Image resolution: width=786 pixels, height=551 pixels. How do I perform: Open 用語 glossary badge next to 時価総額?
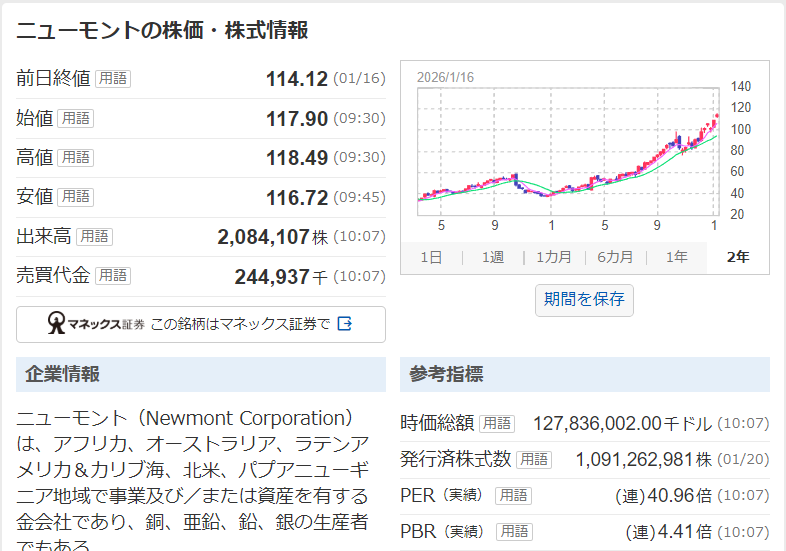(x=497, y=423)
